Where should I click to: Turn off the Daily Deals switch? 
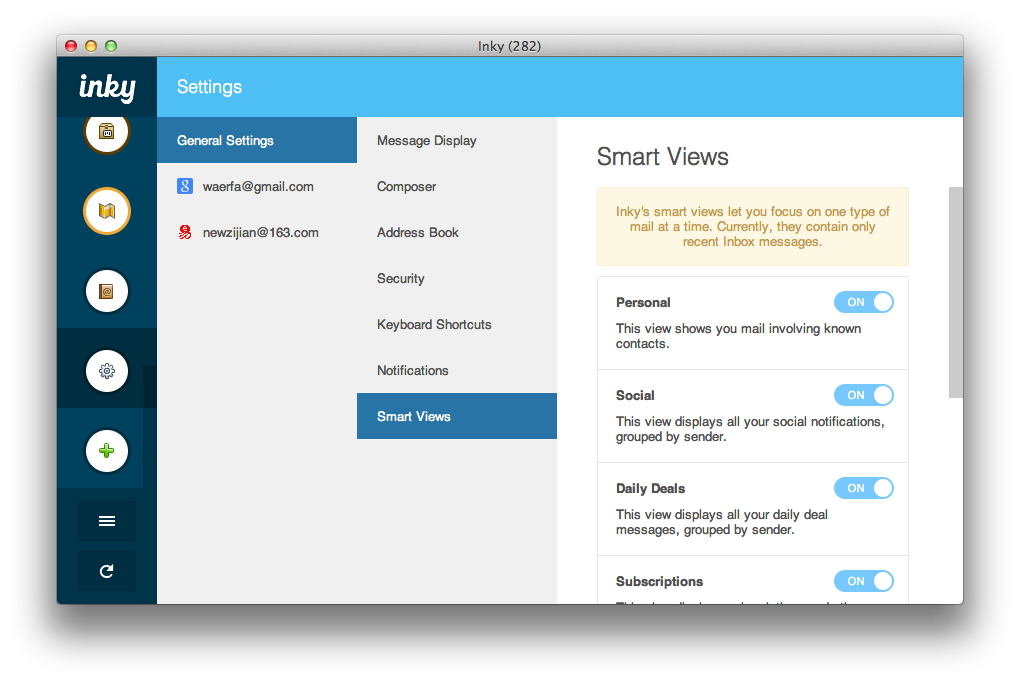[x=864, y=488]
